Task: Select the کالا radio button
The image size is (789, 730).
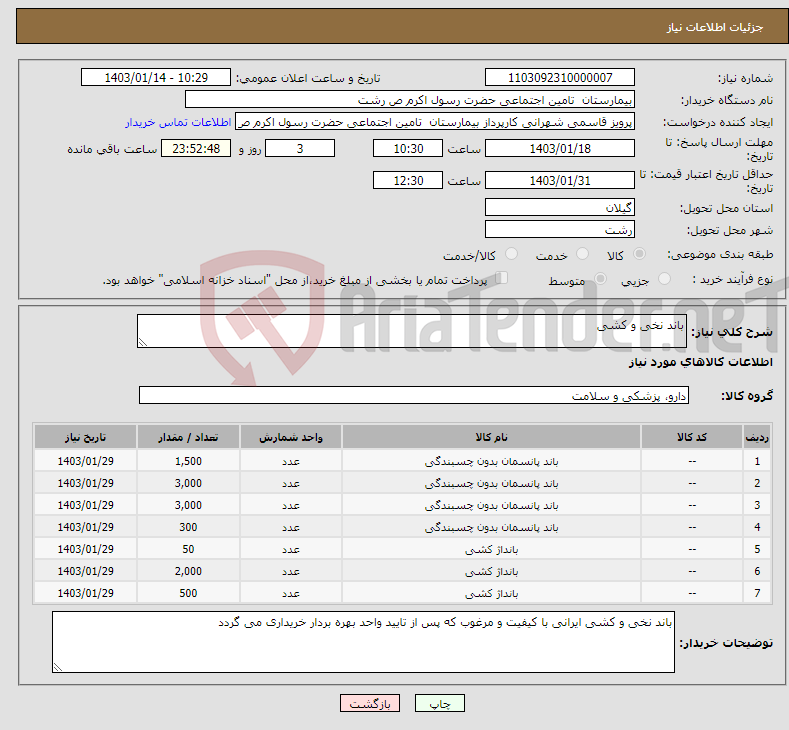Action: point(639,254)
